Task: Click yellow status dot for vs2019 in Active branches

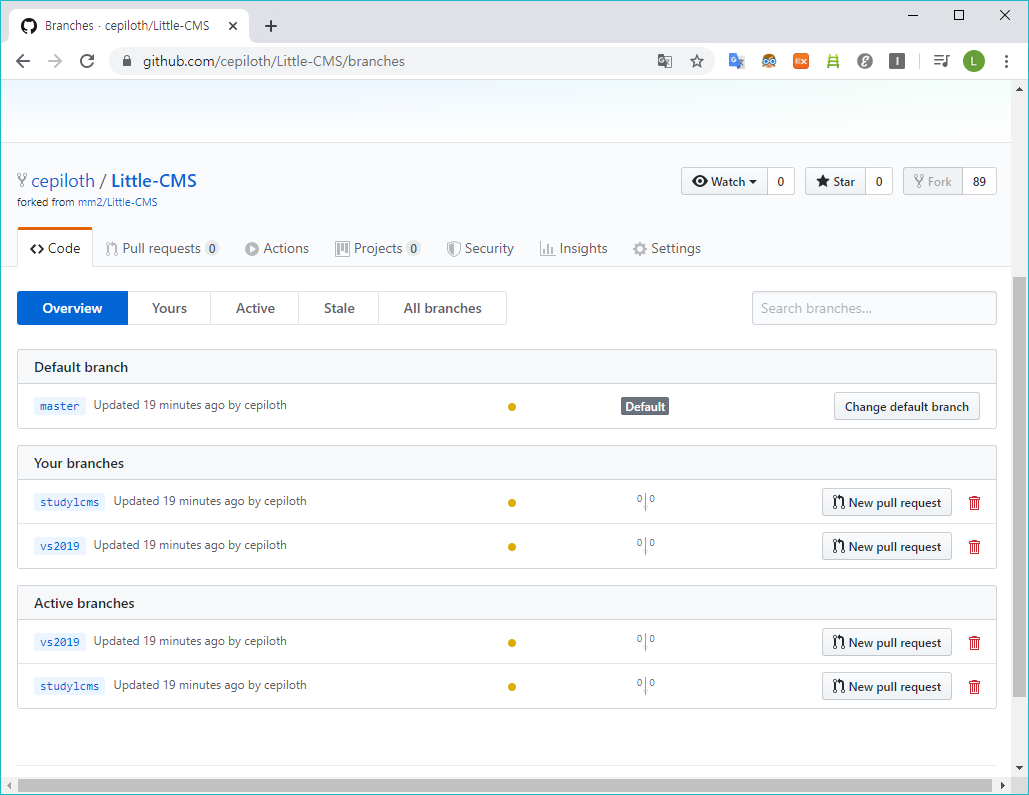Action: pyautogui.click(x=512, y=643)
